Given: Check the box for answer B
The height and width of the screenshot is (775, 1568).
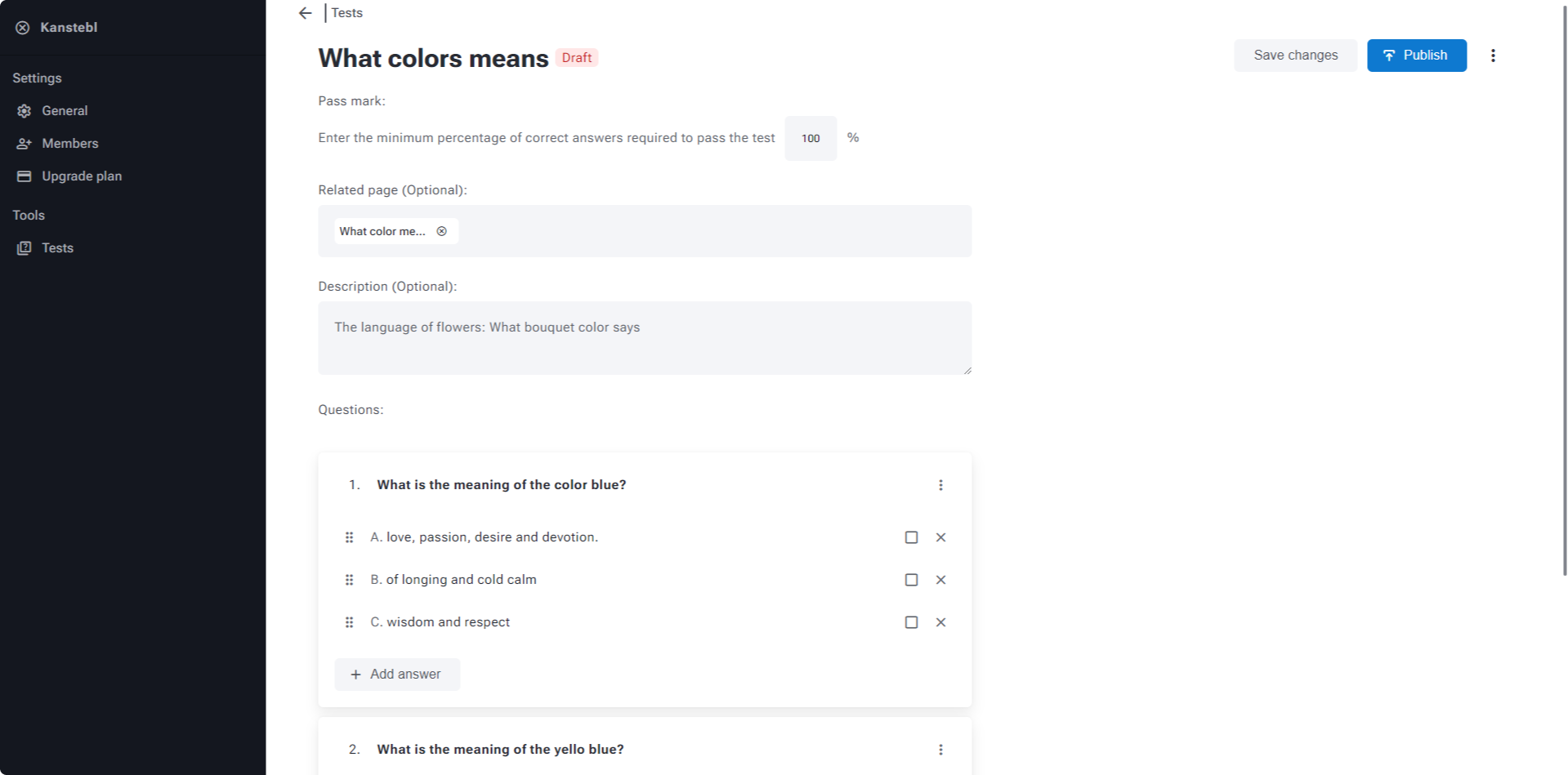Looking at the screenshot, I should pyautogui.click(x=911, y=580).
